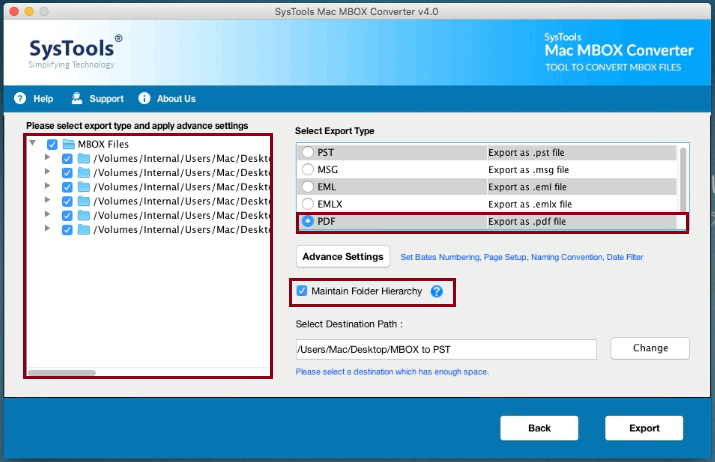Select the PST export radio button
This screenshot has width=715, height=462.
(308, 153)
